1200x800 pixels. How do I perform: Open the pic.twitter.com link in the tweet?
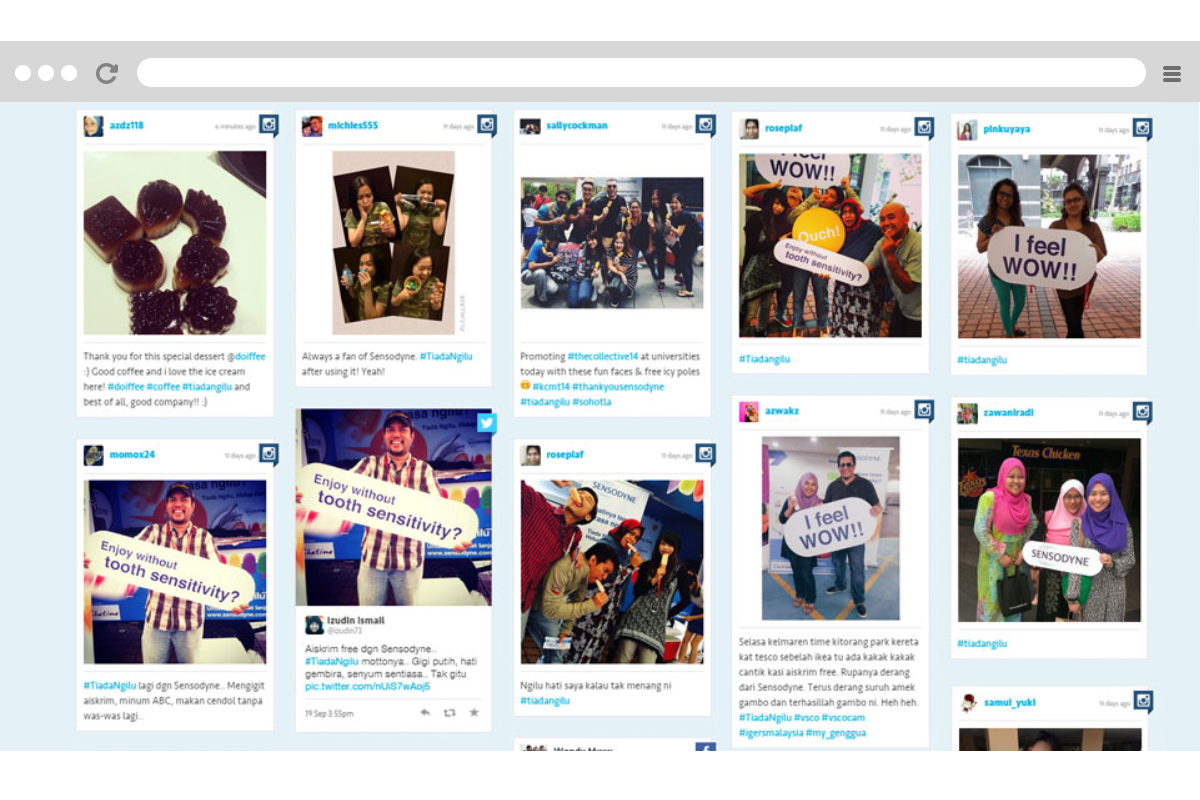368,687
